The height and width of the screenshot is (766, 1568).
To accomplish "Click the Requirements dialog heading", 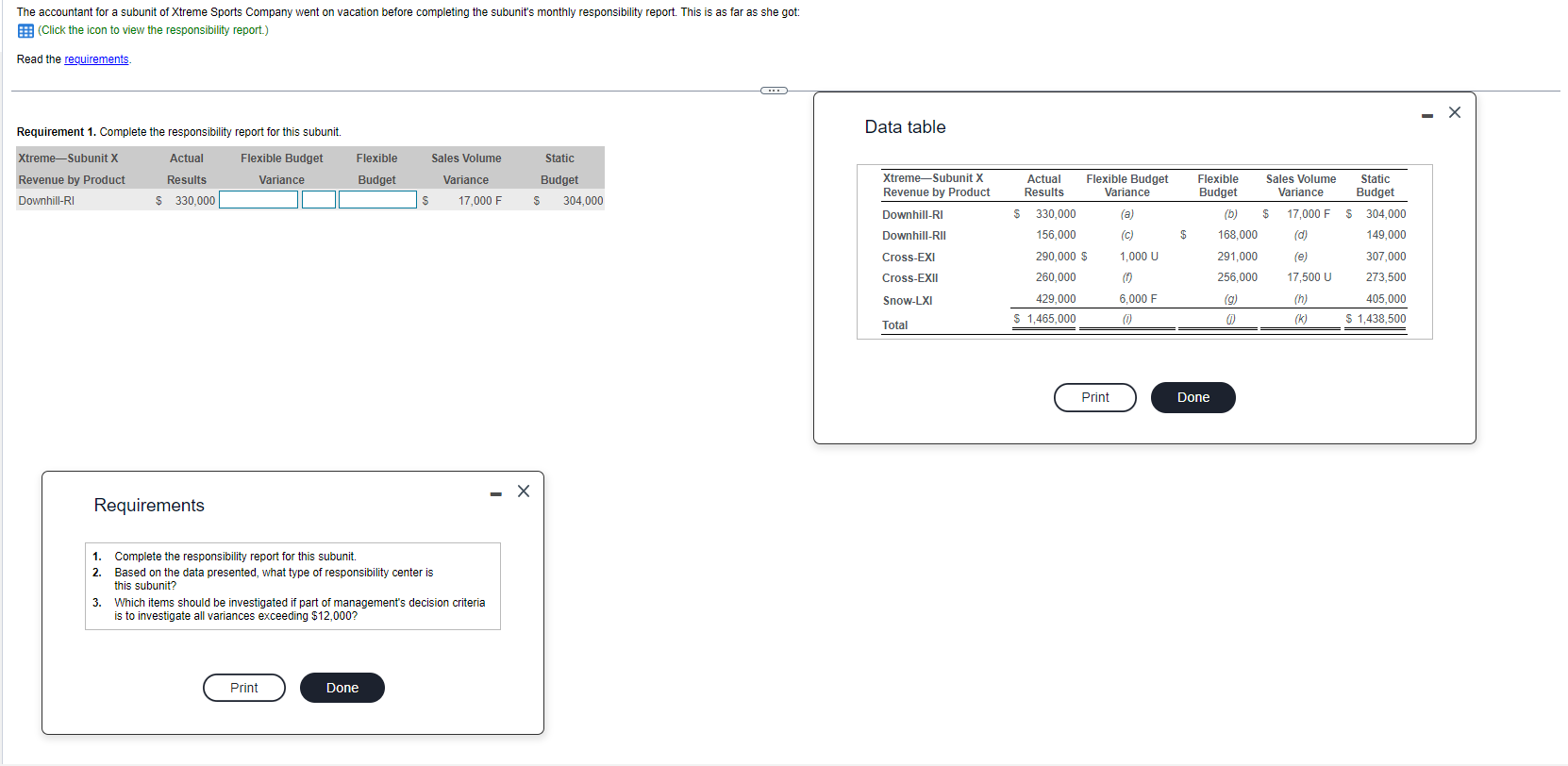I will click(149, 506).
